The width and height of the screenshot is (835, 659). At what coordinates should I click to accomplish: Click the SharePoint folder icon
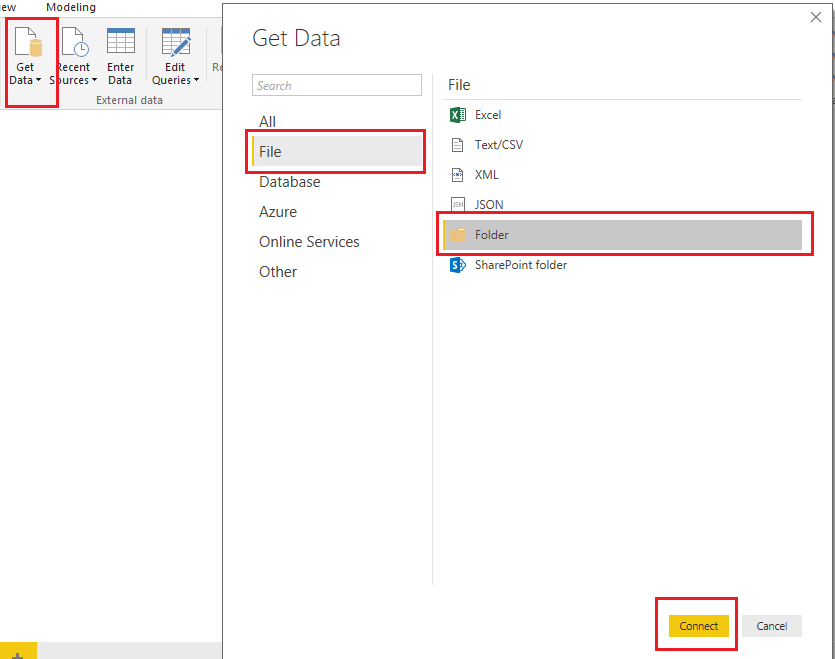457,265
